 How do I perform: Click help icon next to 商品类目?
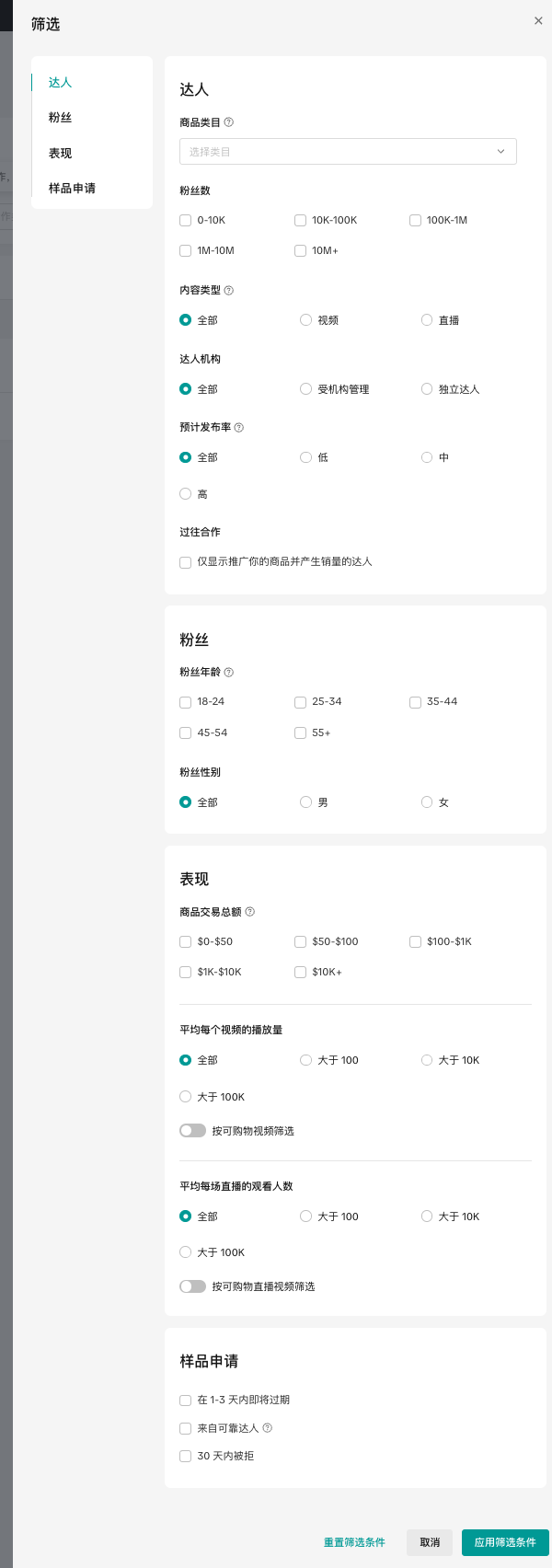click(229, 122)
